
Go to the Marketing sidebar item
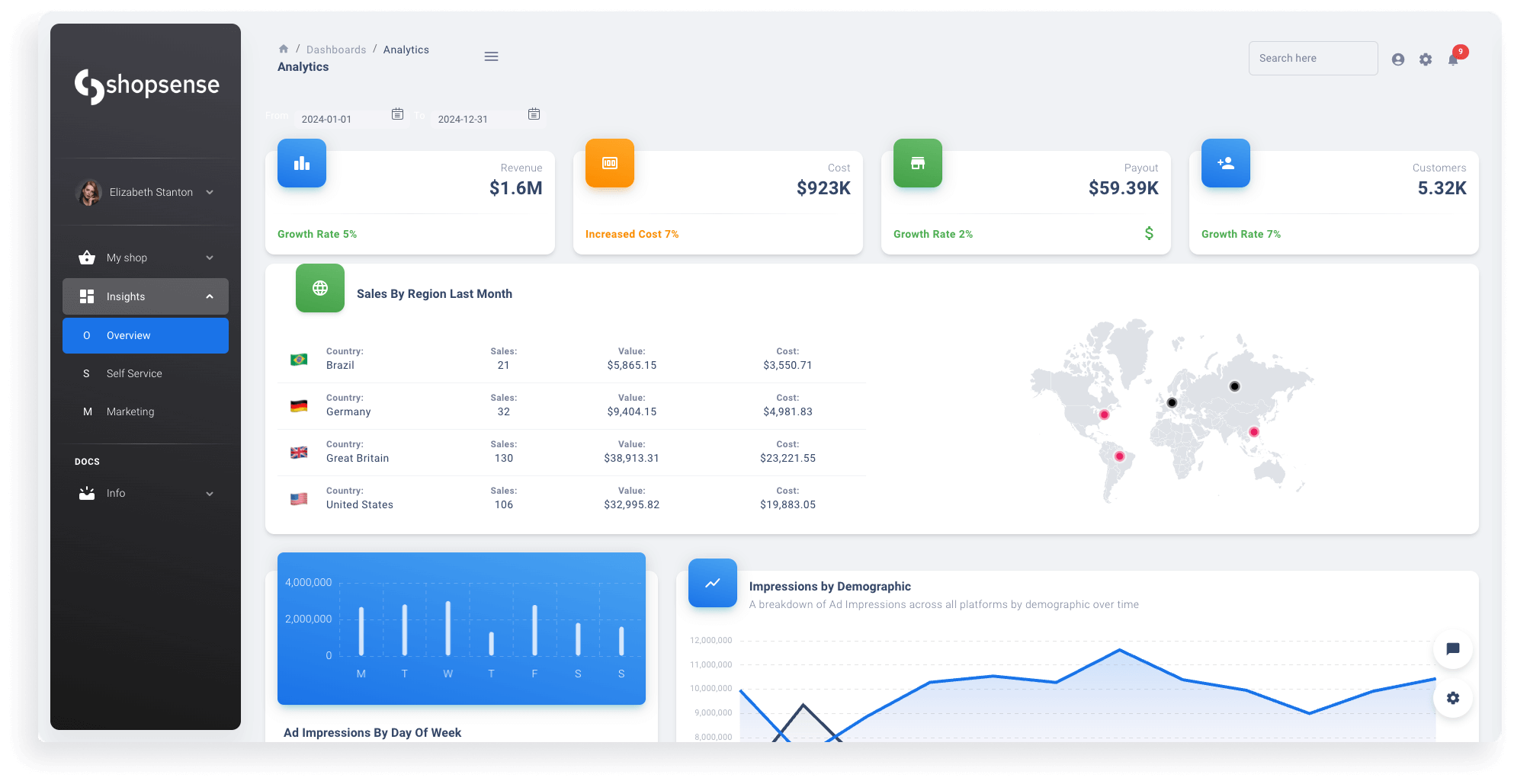click(130, 411)
